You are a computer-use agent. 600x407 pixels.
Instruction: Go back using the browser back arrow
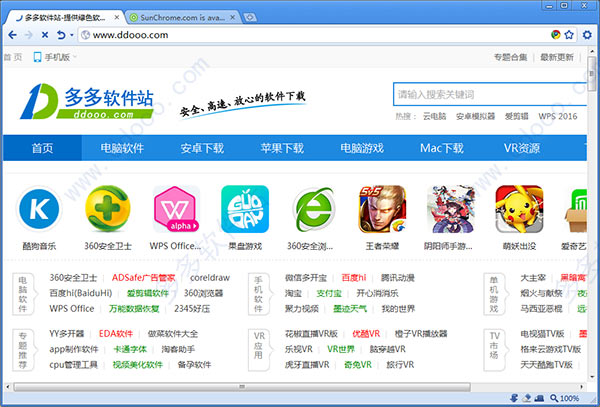[12, 35]
